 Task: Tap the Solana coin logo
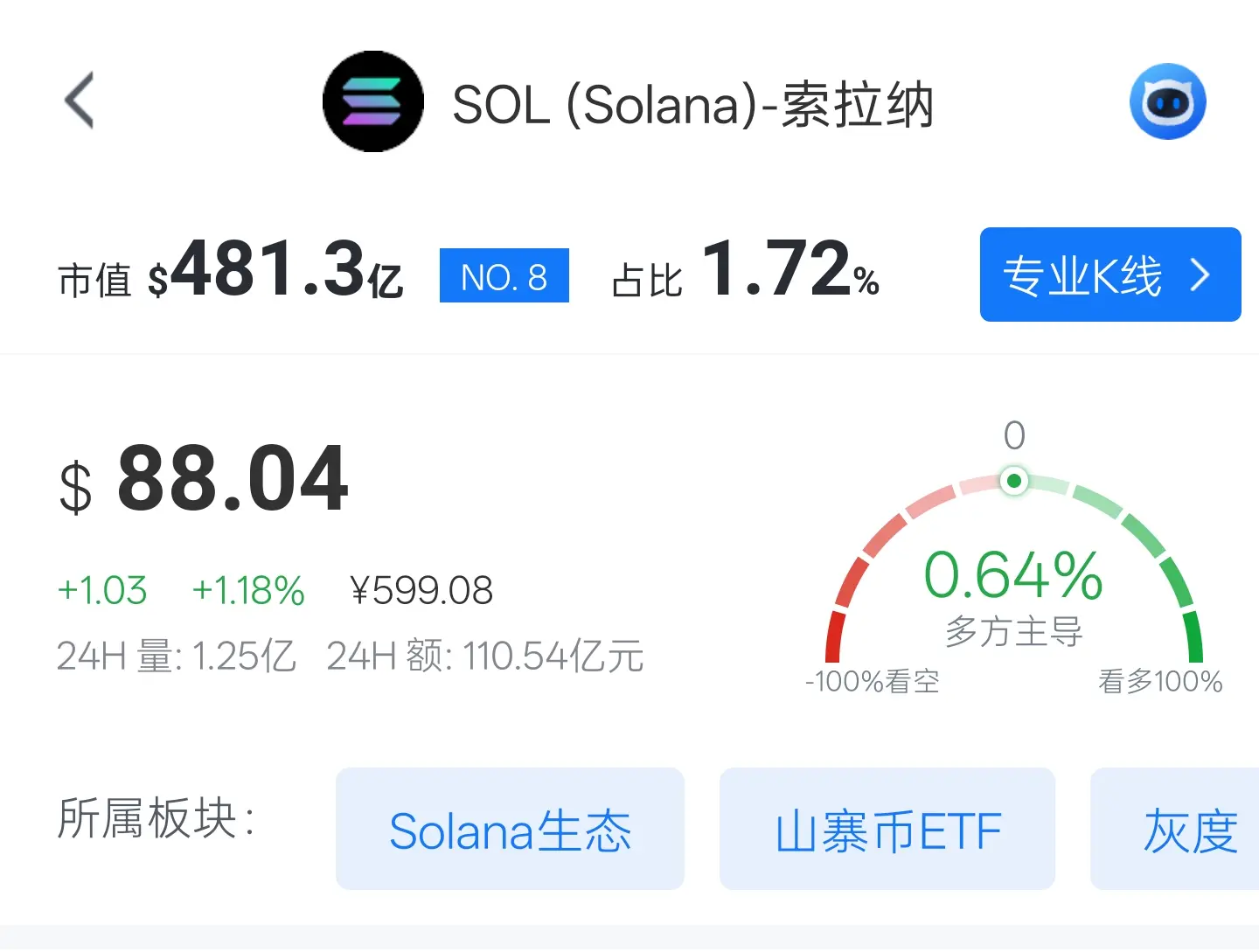373,101
